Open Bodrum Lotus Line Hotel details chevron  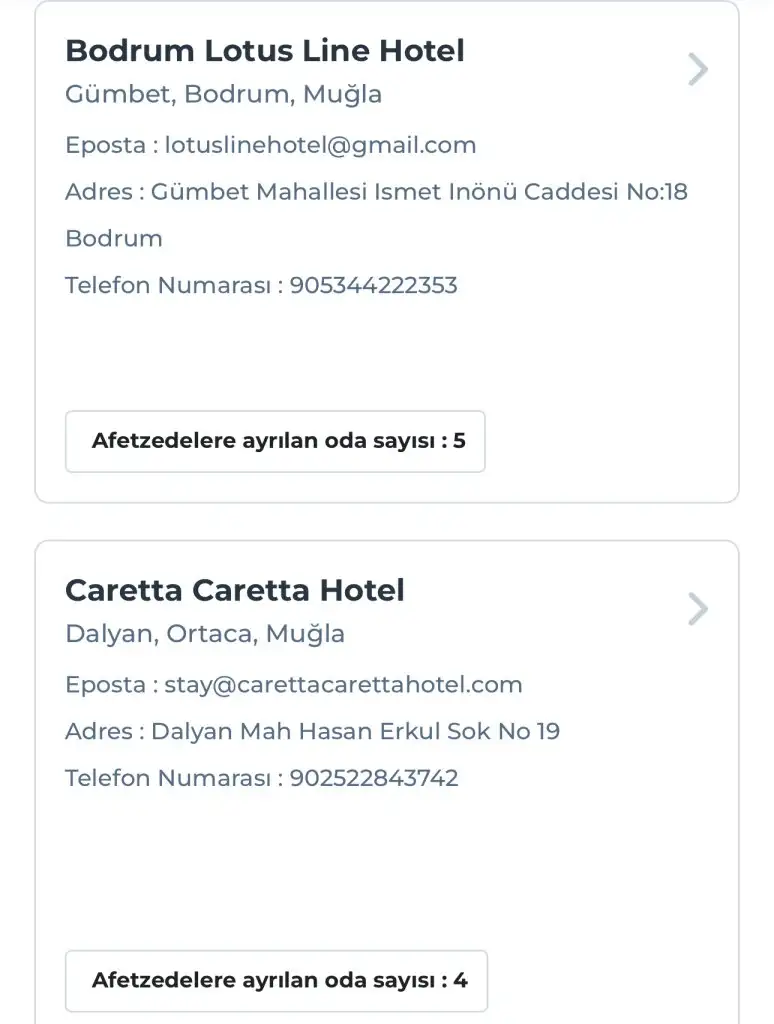pyautogui.click(x=698, y=70)
